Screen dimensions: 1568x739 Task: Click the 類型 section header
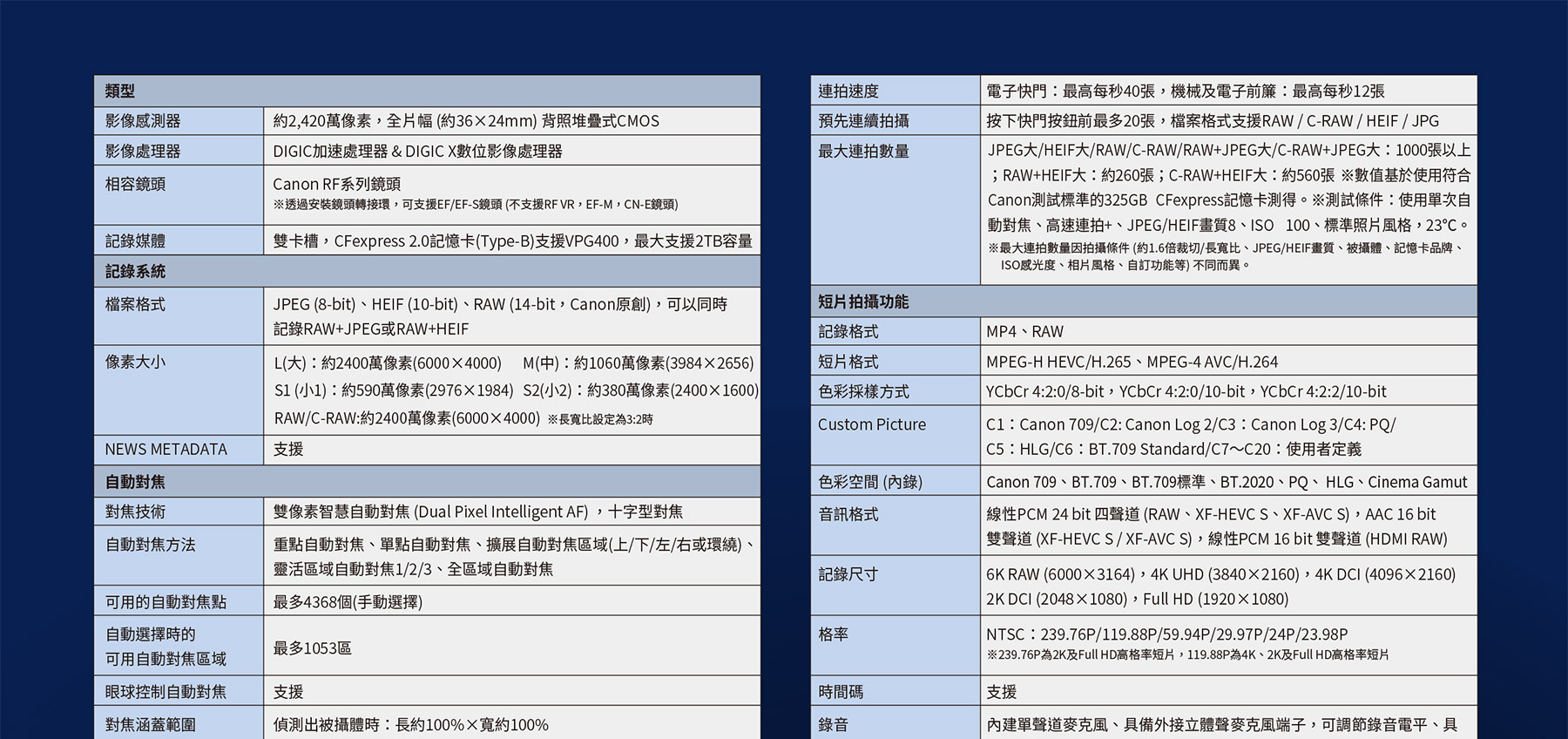pyautogui.click(x=427, y=91)
